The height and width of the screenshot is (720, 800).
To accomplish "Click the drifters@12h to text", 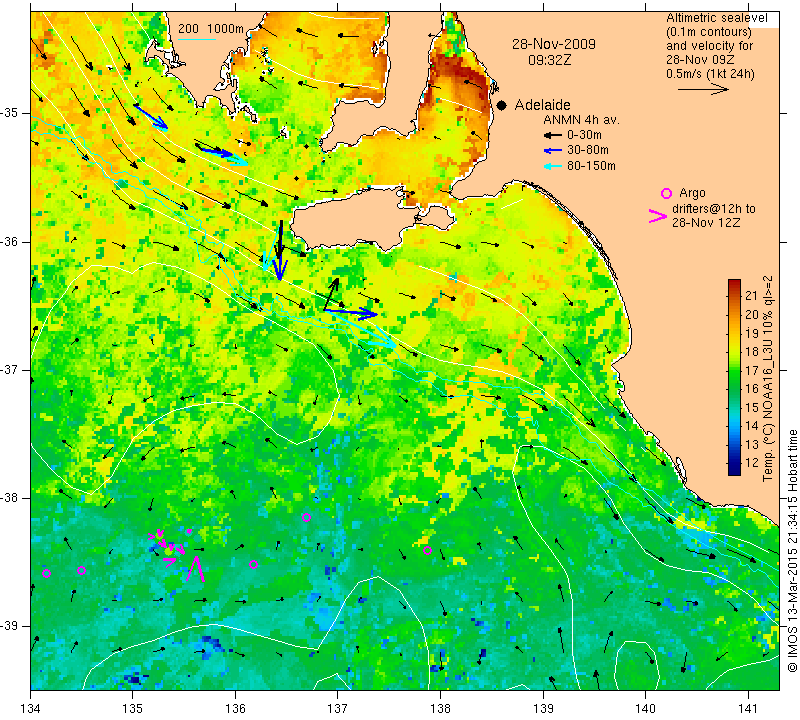I will pos(714,209).
